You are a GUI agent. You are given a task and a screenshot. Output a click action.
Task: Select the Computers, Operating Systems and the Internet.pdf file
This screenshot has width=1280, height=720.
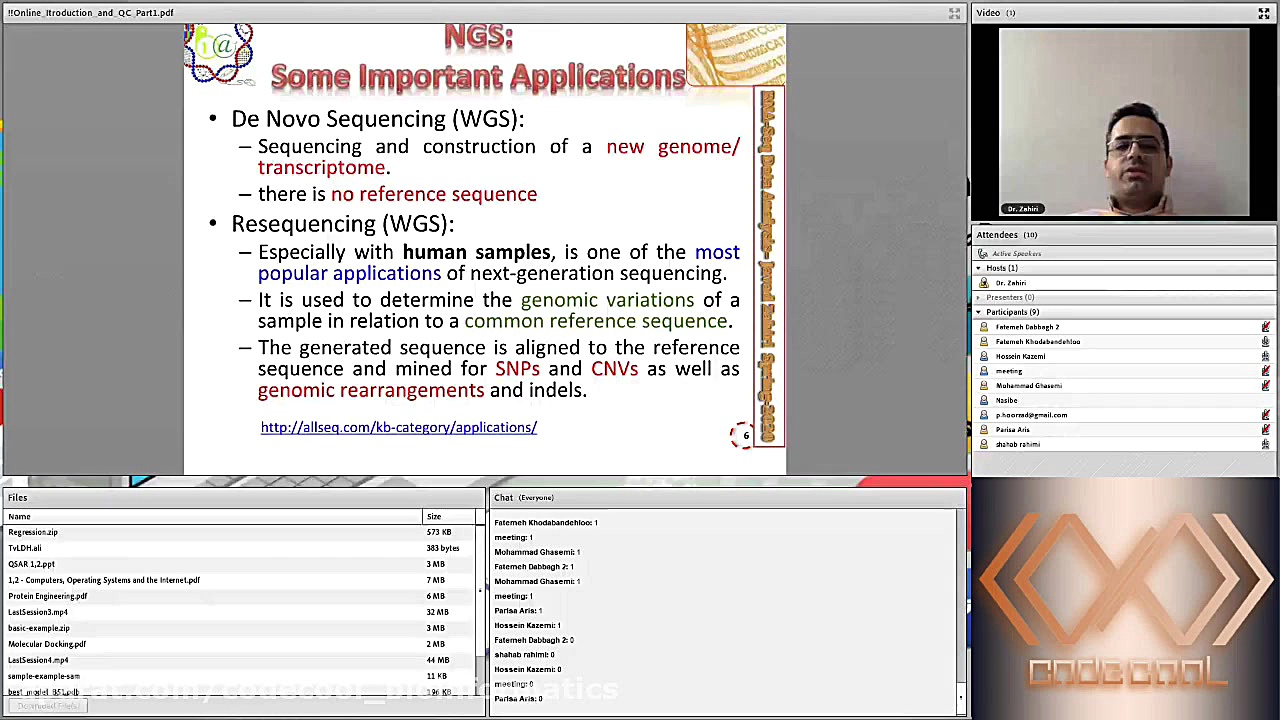pyautogui.click(x=104, y=581)
